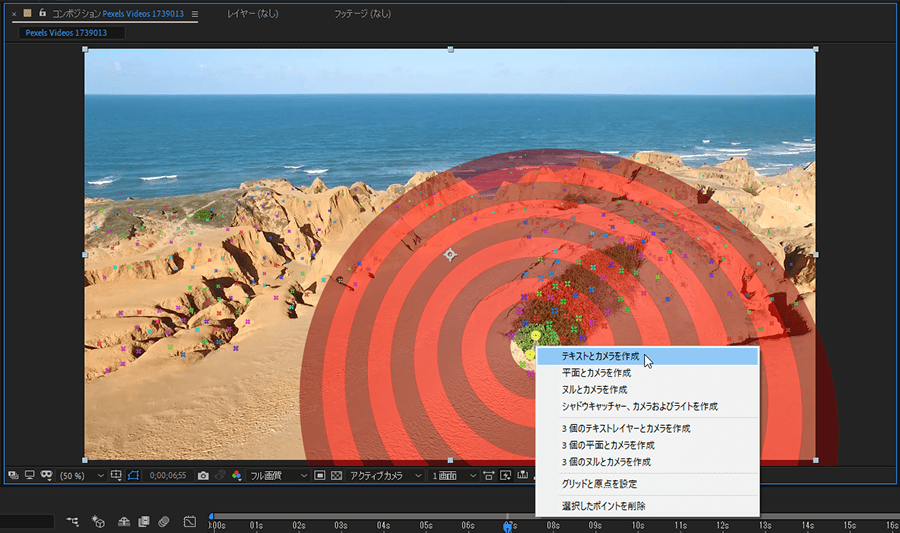
Task: Click the timeline button in viewer footer
Action: coord(522,475)
